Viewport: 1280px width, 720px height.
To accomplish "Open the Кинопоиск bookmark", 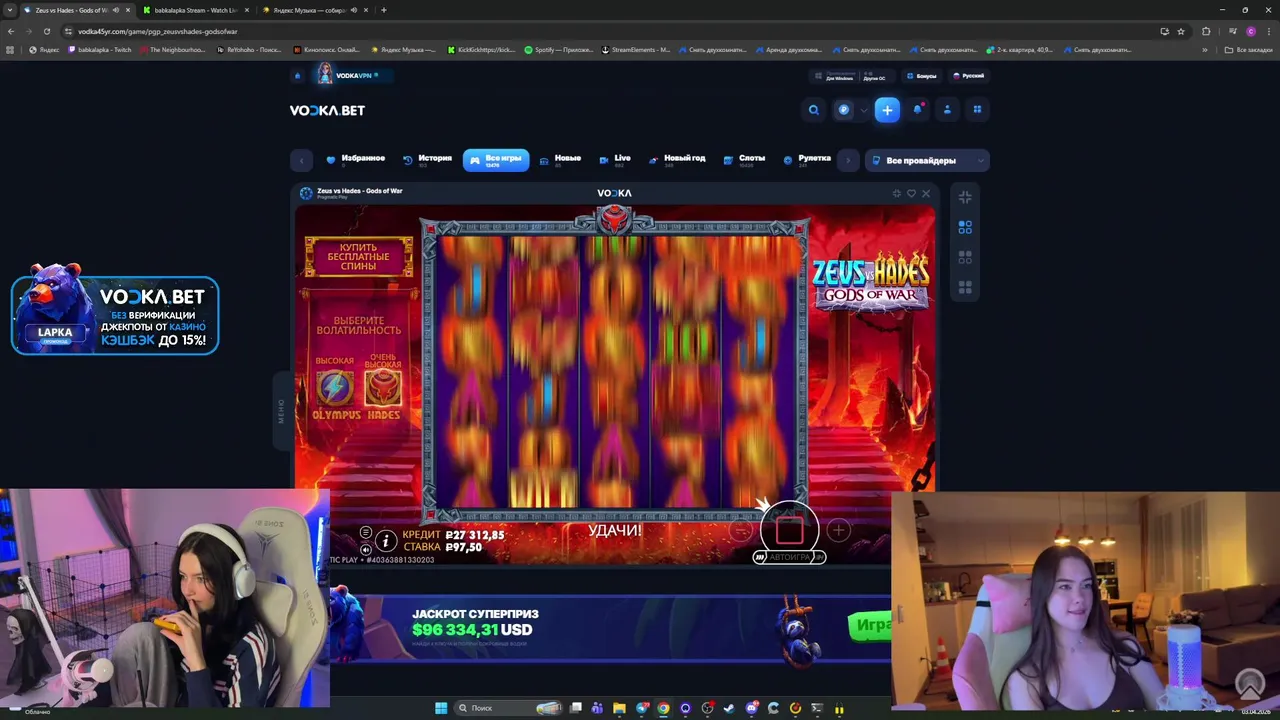I will click(x=327, y=50).
